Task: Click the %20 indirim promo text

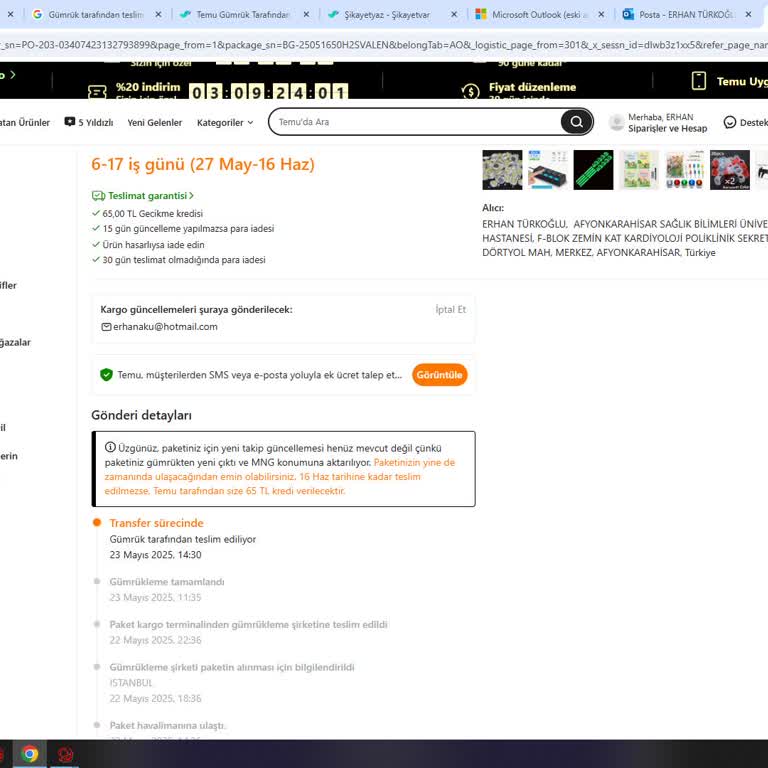Action: point(148,87)
